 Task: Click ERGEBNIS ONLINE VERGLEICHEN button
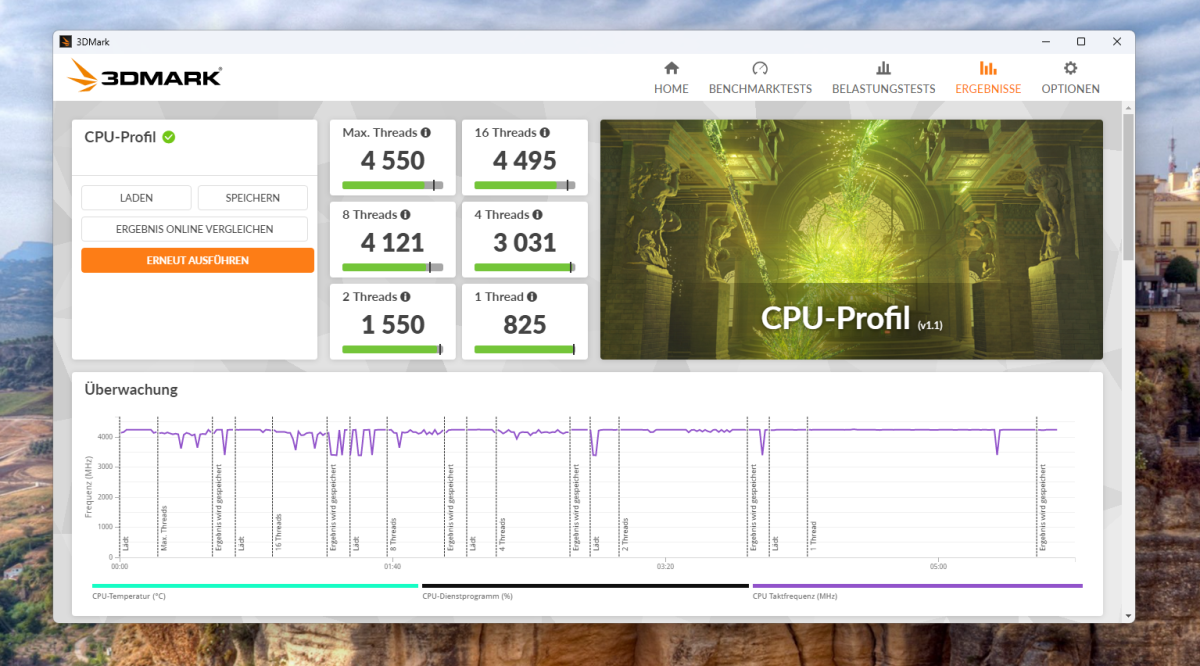pos(194,229)
